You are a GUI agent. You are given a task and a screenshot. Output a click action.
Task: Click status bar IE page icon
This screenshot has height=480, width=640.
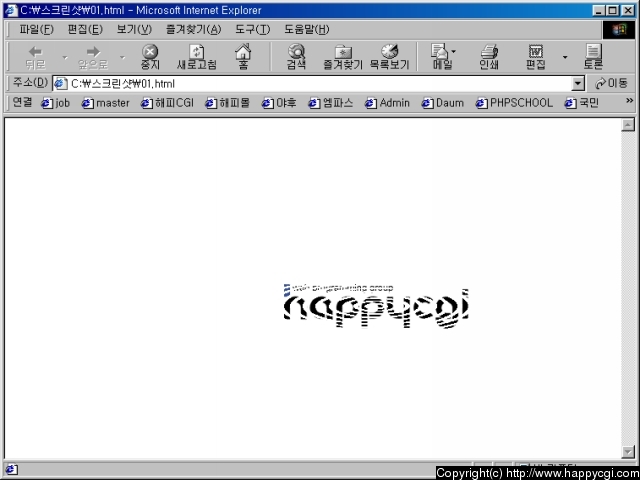point(11,470)
